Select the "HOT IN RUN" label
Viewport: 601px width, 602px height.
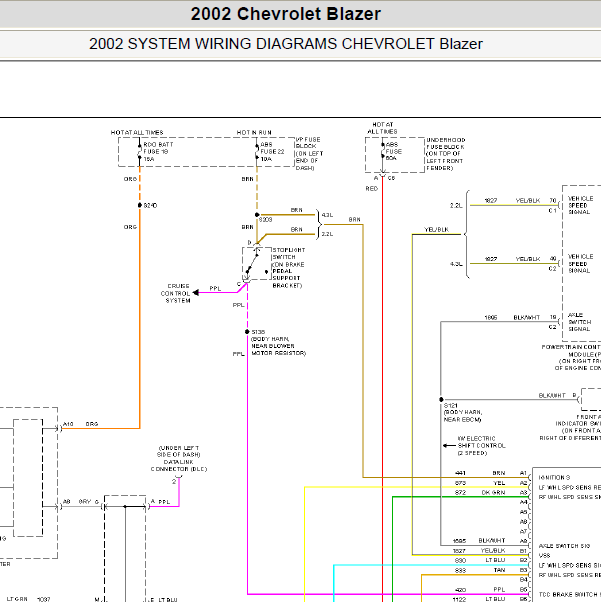pyautogui.click(x=254, y=132)
